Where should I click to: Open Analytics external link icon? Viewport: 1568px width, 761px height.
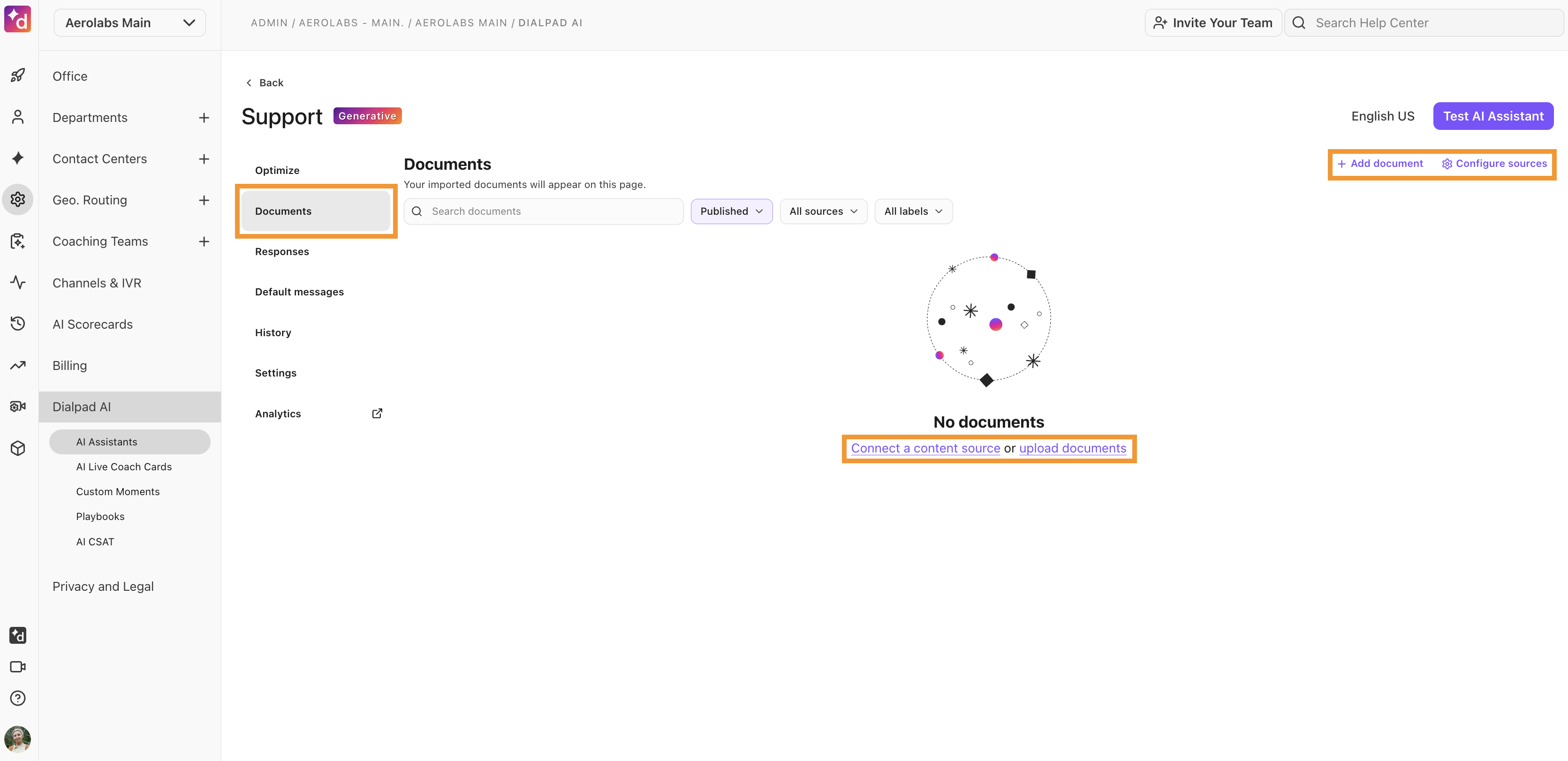pos(378,413)
